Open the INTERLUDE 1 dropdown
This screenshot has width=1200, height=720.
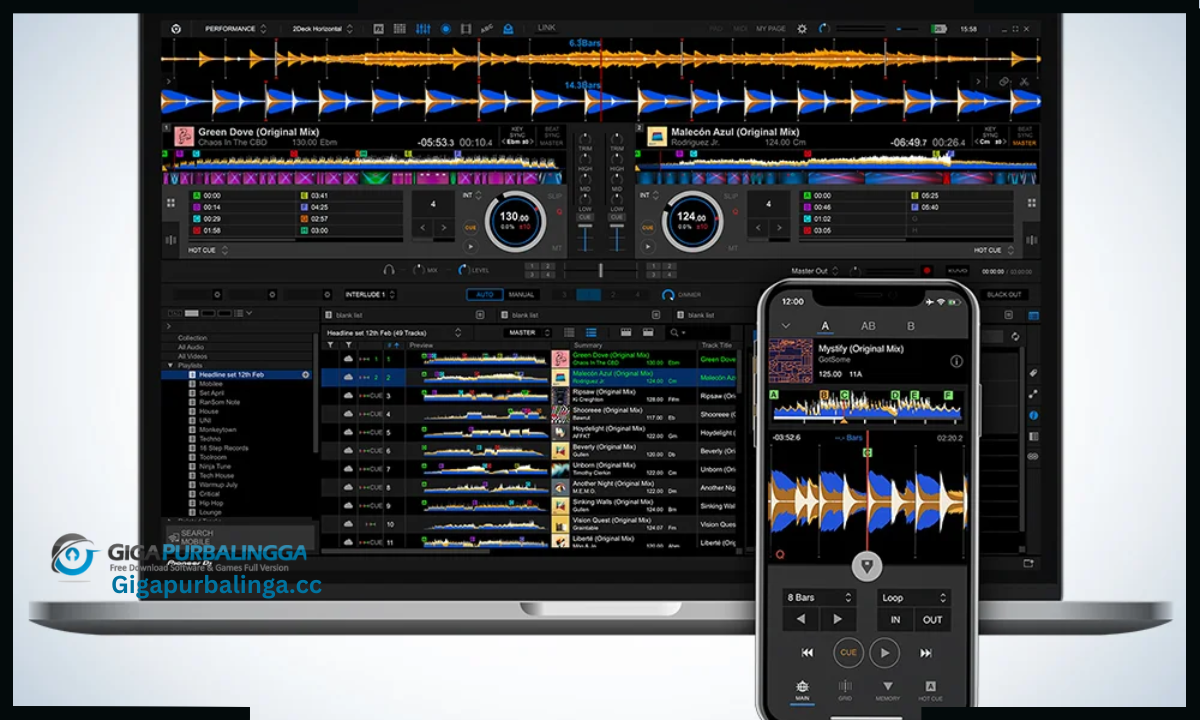click(368, 295)
